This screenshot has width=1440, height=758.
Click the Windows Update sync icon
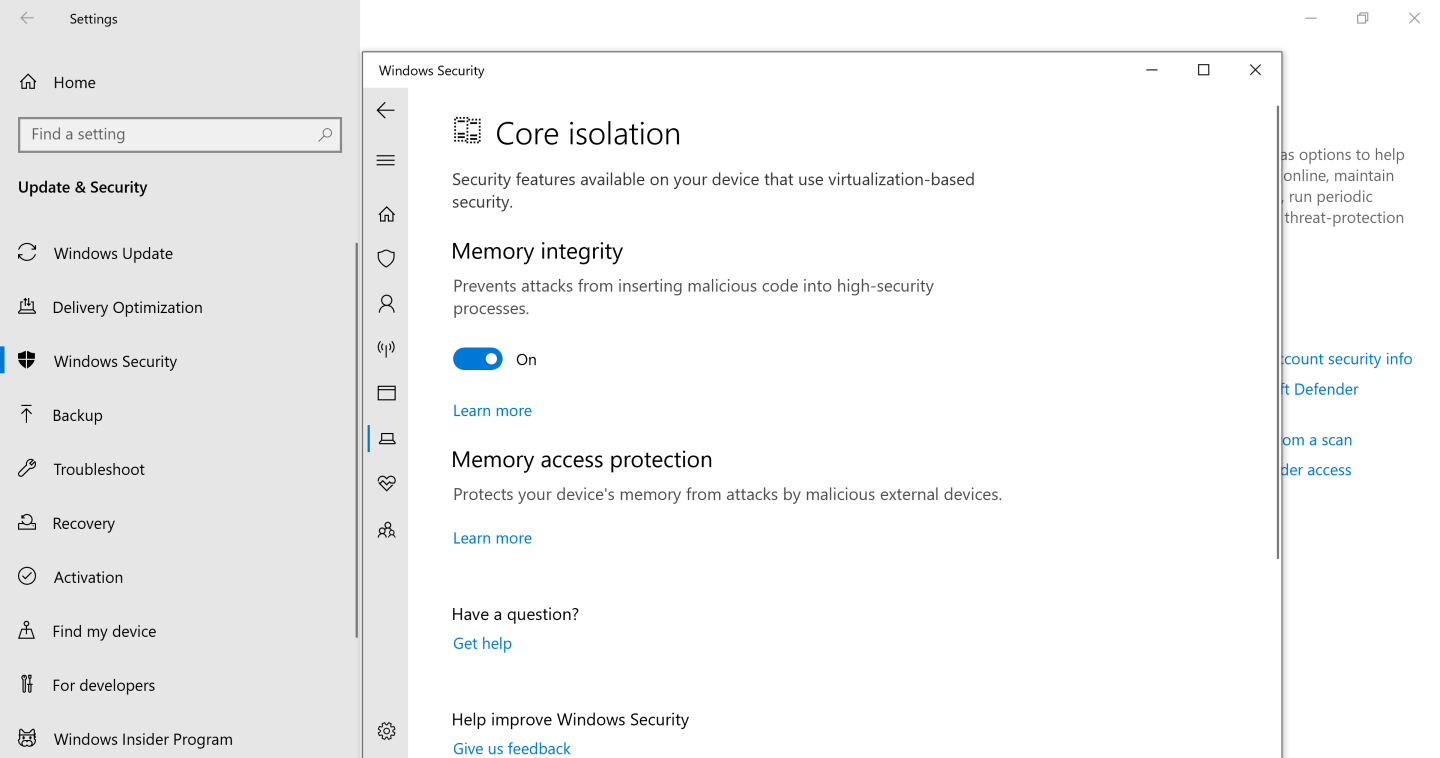(28, 253)
